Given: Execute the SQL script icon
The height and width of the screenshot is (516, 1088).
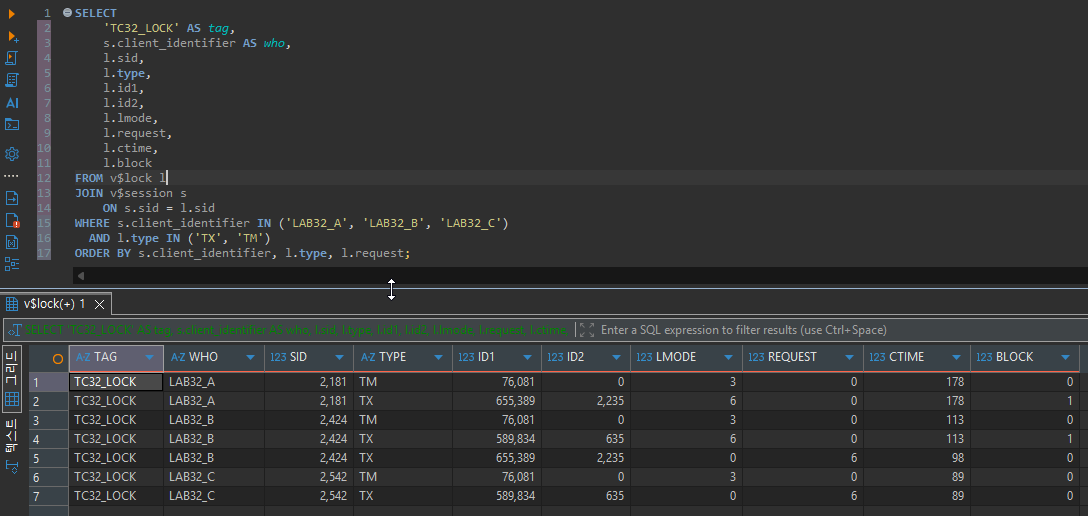Looking at the screenshot, I should [12, 58].
